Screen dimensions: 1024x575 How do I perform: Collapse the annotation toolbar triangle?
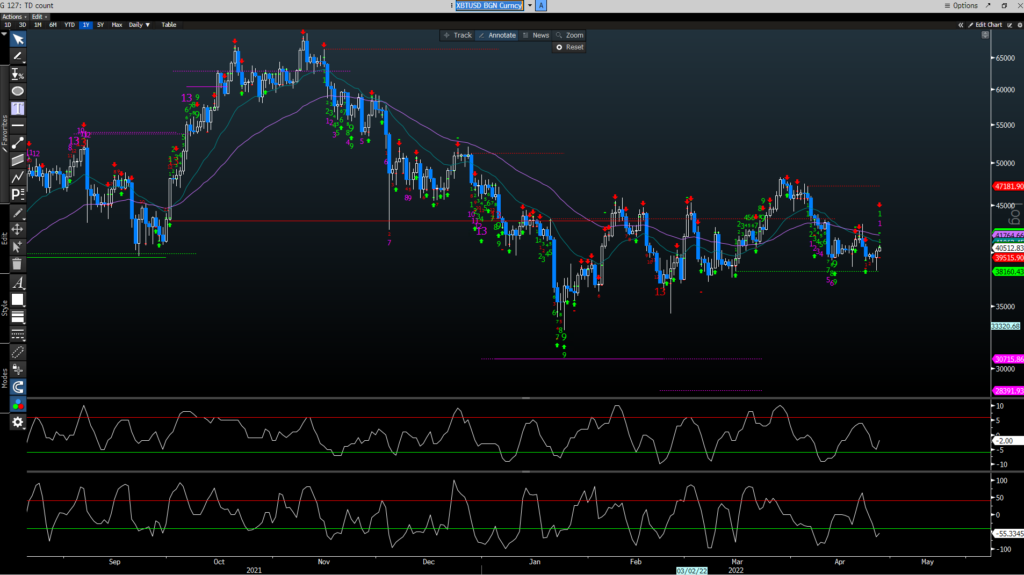4,35
